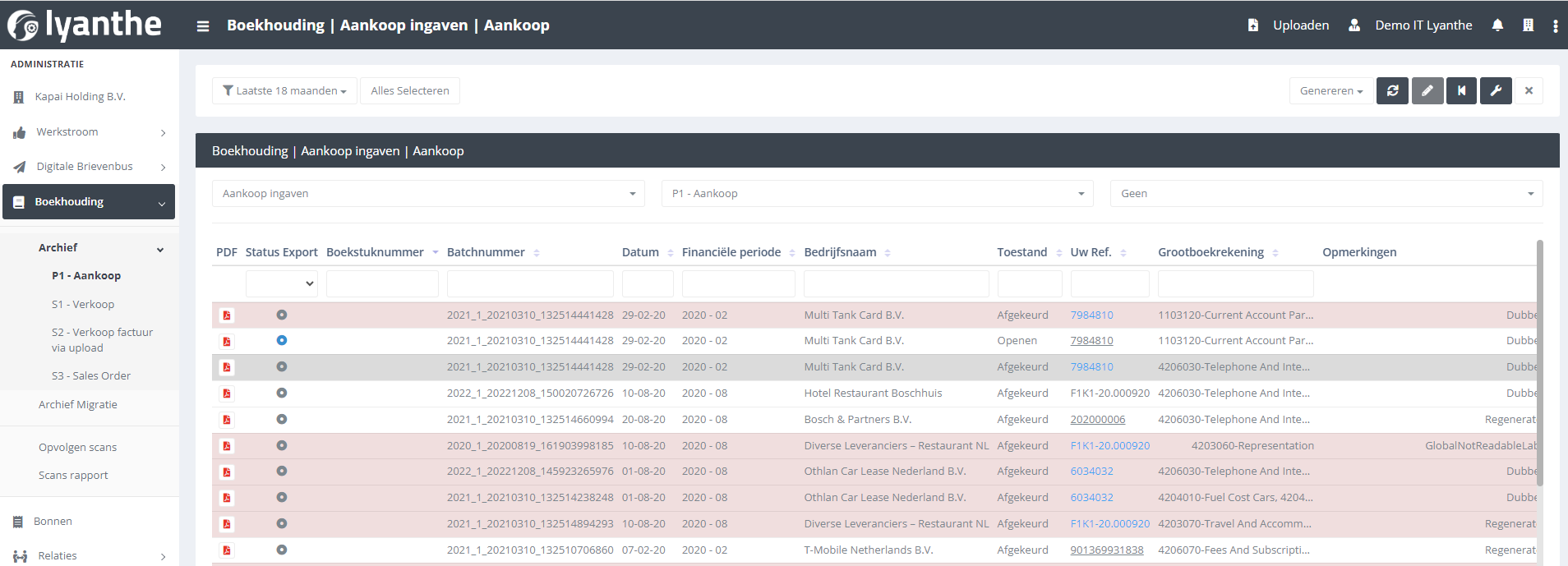The image size is (1568, 566).
Task: Expand the Genereren dropdown
Action: [x=1330, y=91]
